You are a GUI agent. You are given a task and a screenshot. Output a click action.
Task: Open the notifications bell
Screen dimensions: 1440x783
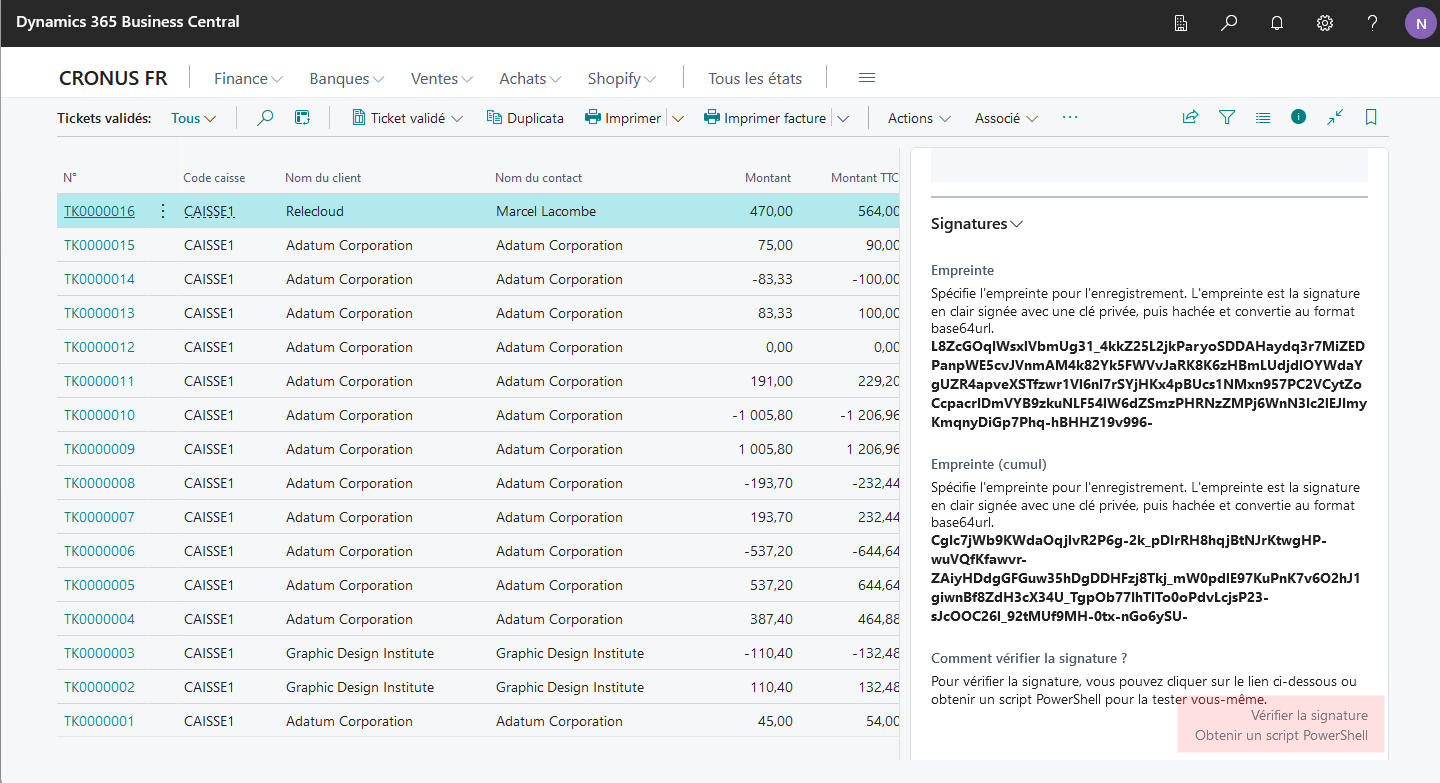point(1277,23)
